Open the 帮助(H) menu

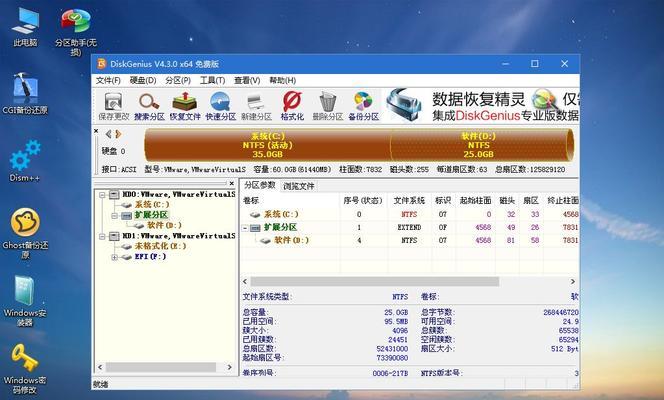tap(282, 80)
